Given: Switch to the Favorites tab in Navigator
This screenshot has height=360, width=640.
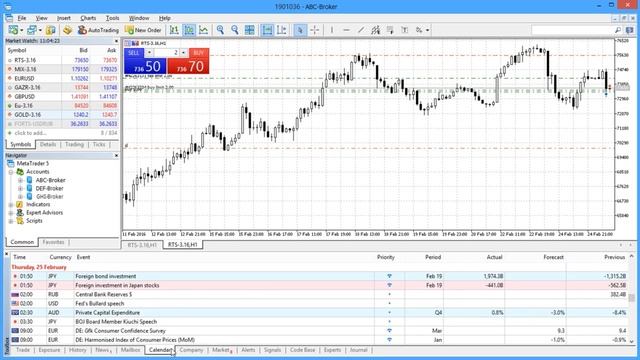Looking at the screenshot, I should 53,242.
